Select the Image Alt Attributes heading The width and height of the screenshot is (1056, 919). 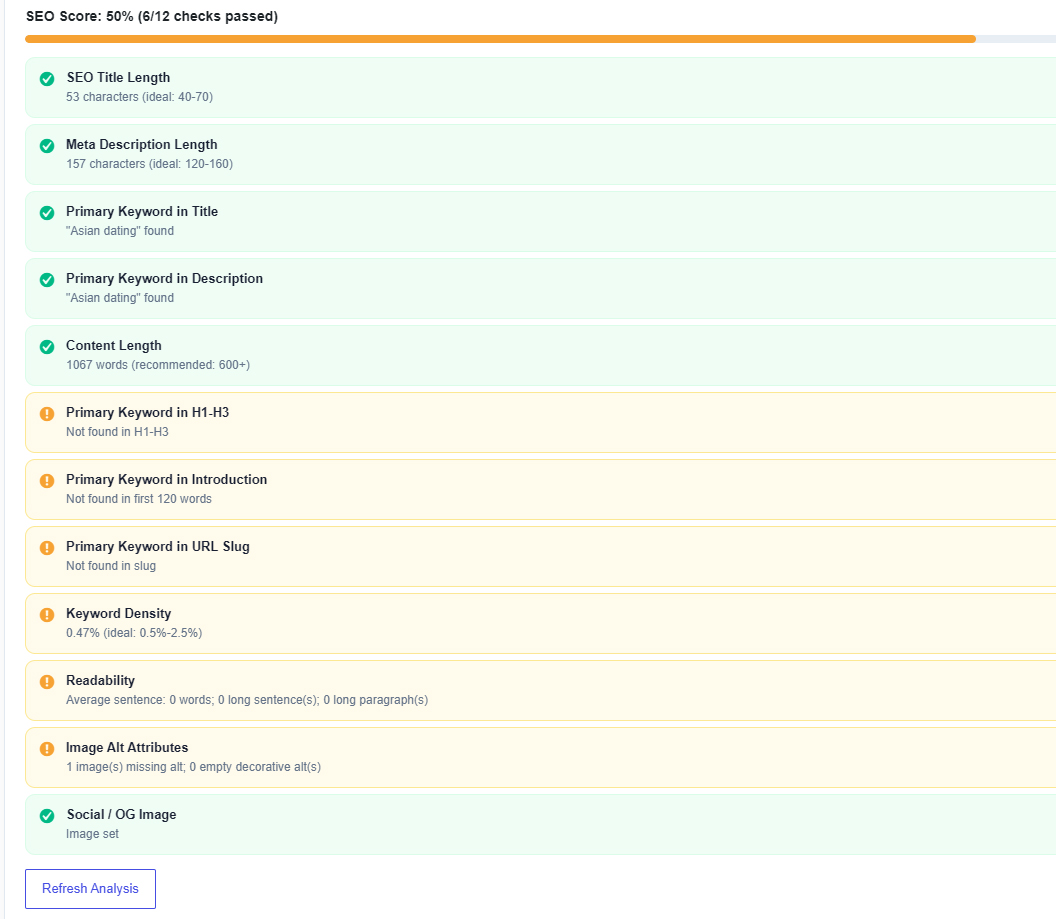click(127, 747)
